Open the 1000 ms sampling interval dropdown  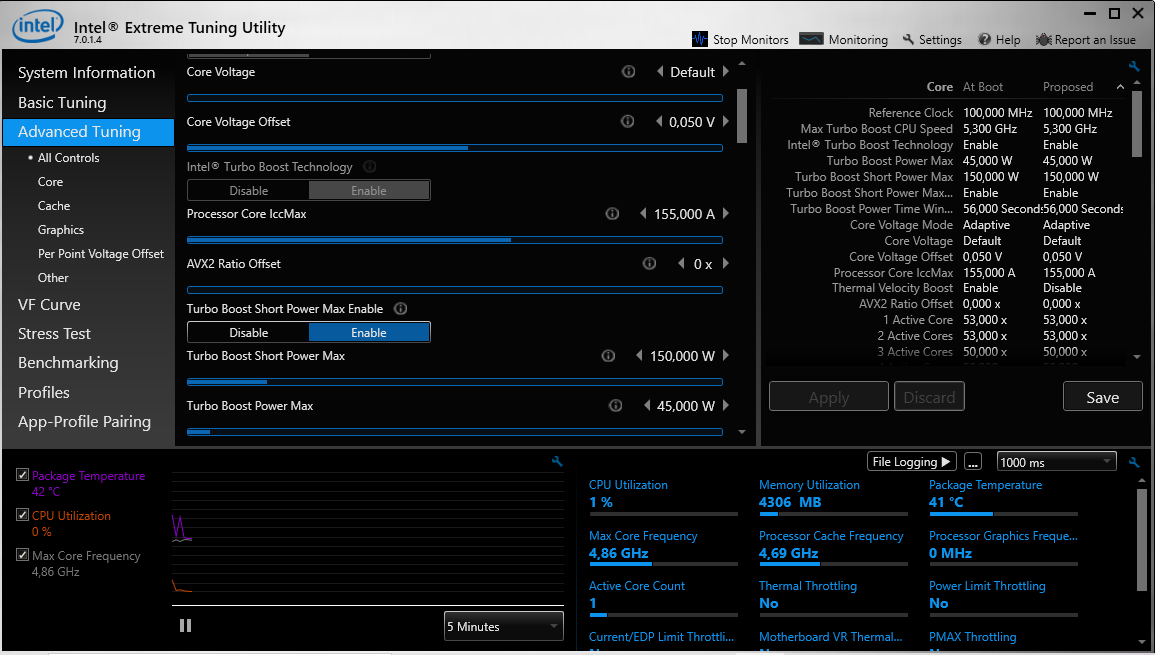pos(1056,462)
